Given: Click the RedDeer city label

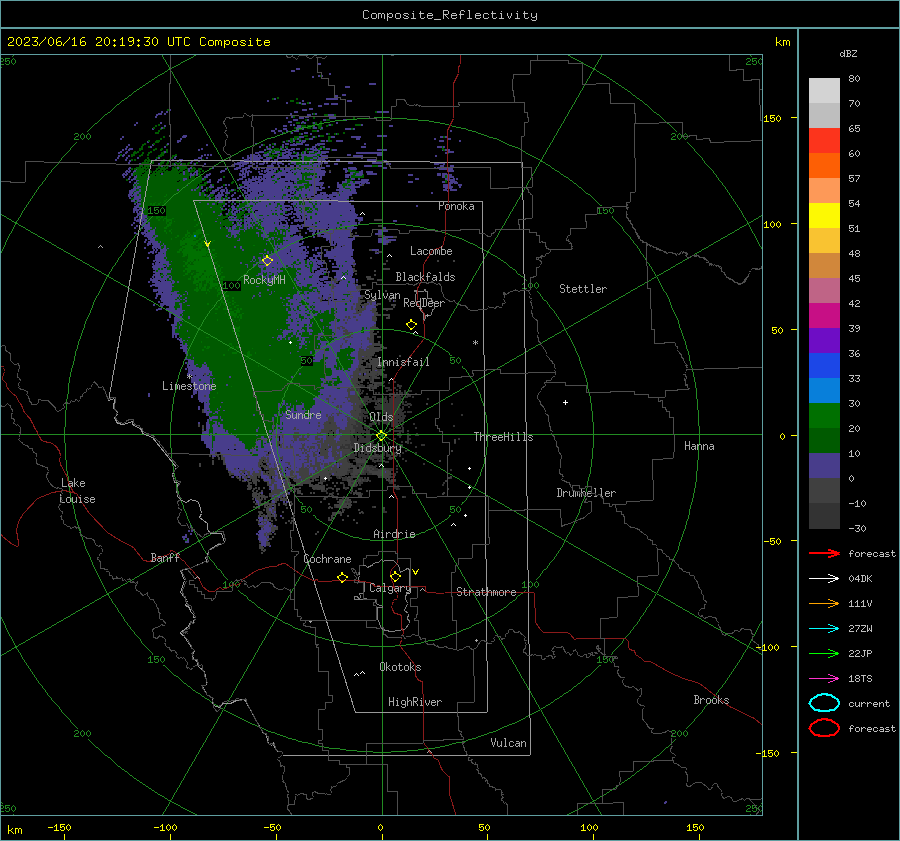Looking at the screenshot, I should 424,303.
